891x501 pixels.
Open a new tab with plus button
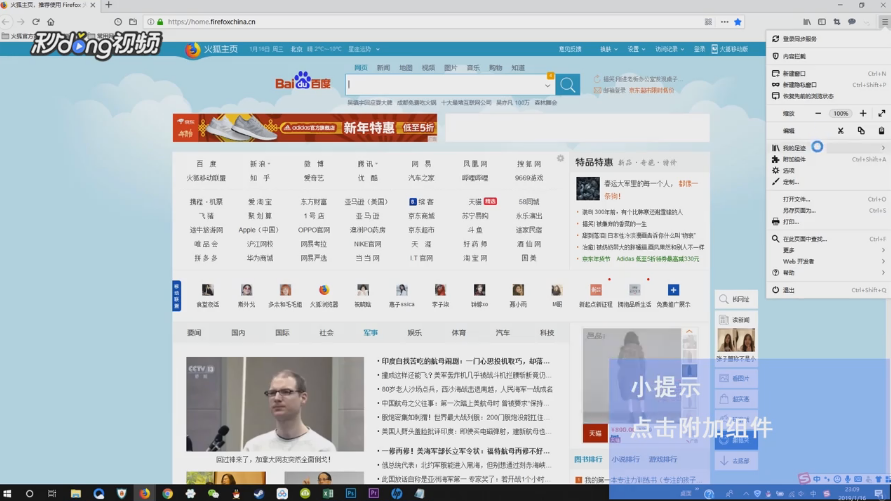tap(109, 5)
